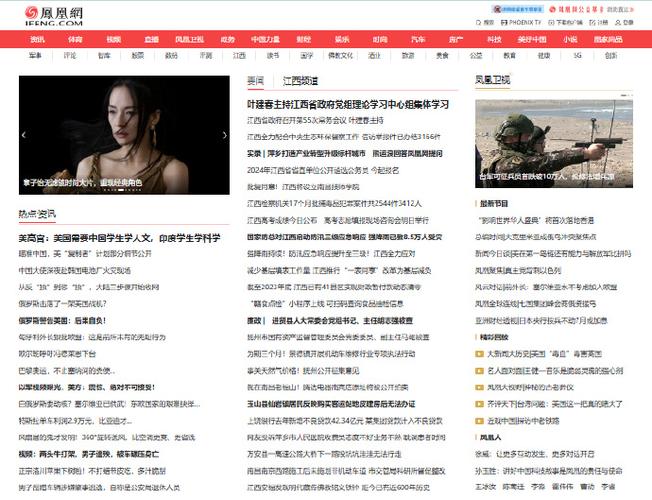Open article 特斯拉单车利润2.9万元
This screenshot has width=652, height=500.
pos(75,421)
